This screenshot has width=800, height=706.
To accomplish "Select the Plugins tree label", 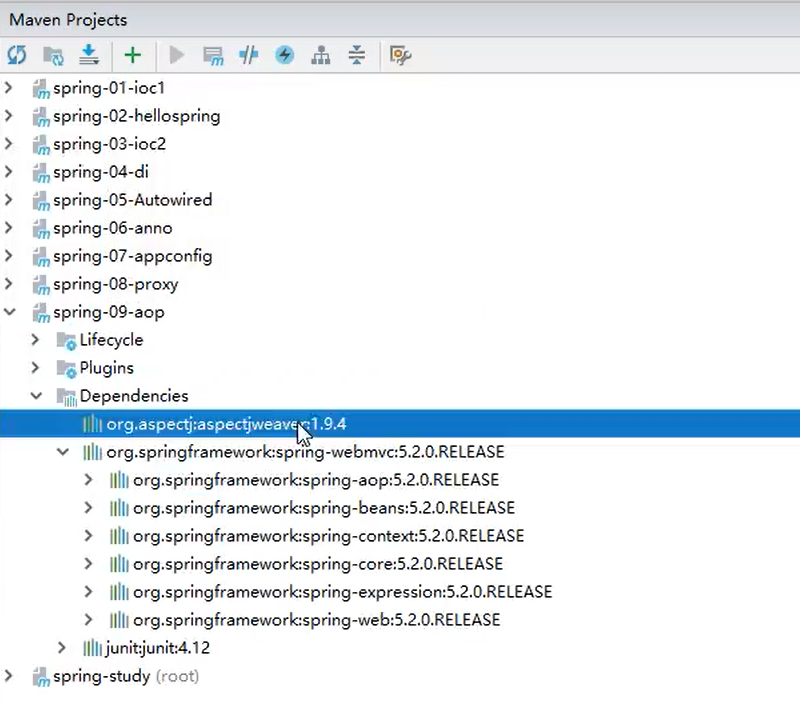I will [107, 368].
